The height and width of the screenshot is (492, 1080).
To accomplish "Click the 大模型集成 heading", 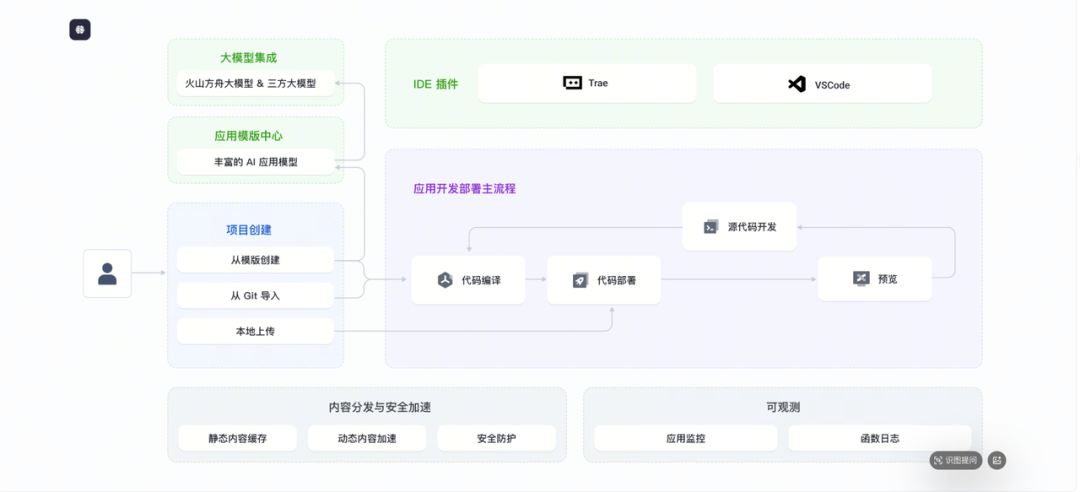I will point(249,58).
